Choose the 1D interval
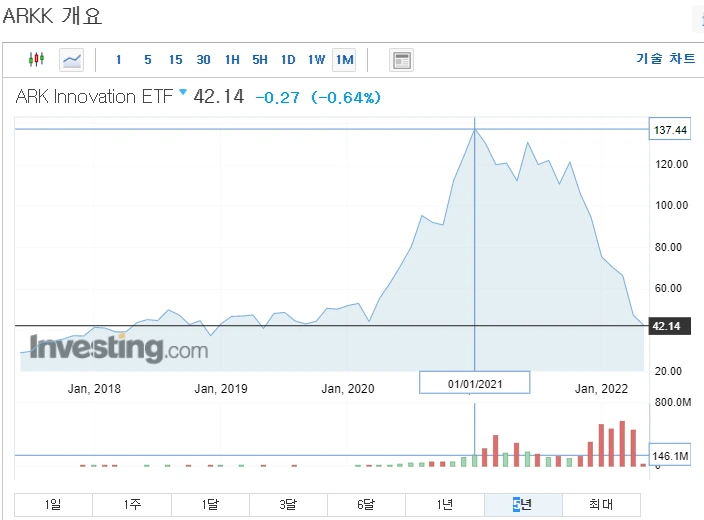 pos(288,60)
